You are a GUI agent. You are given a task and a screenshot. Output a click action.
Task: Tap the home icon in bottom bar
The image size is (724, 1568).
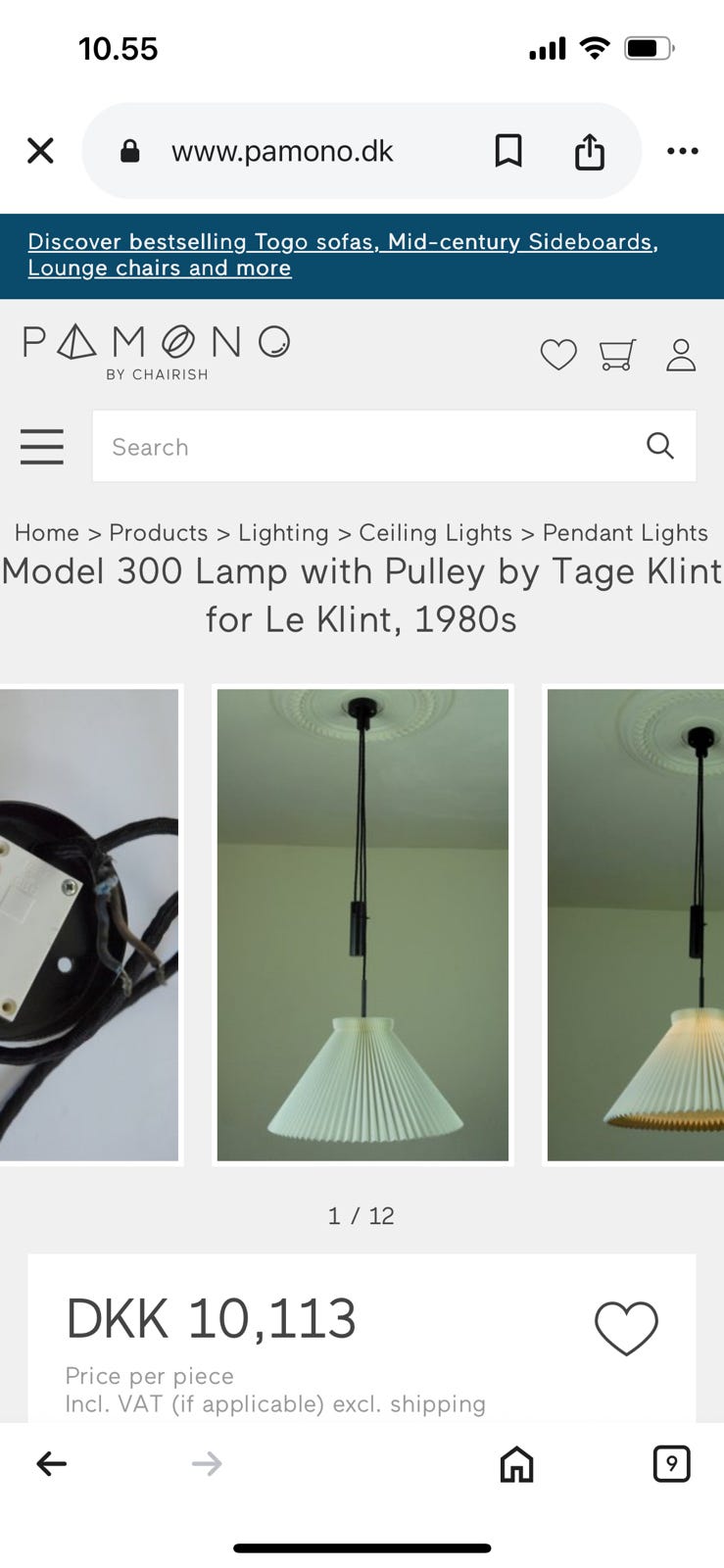(x=516, y=1464)
